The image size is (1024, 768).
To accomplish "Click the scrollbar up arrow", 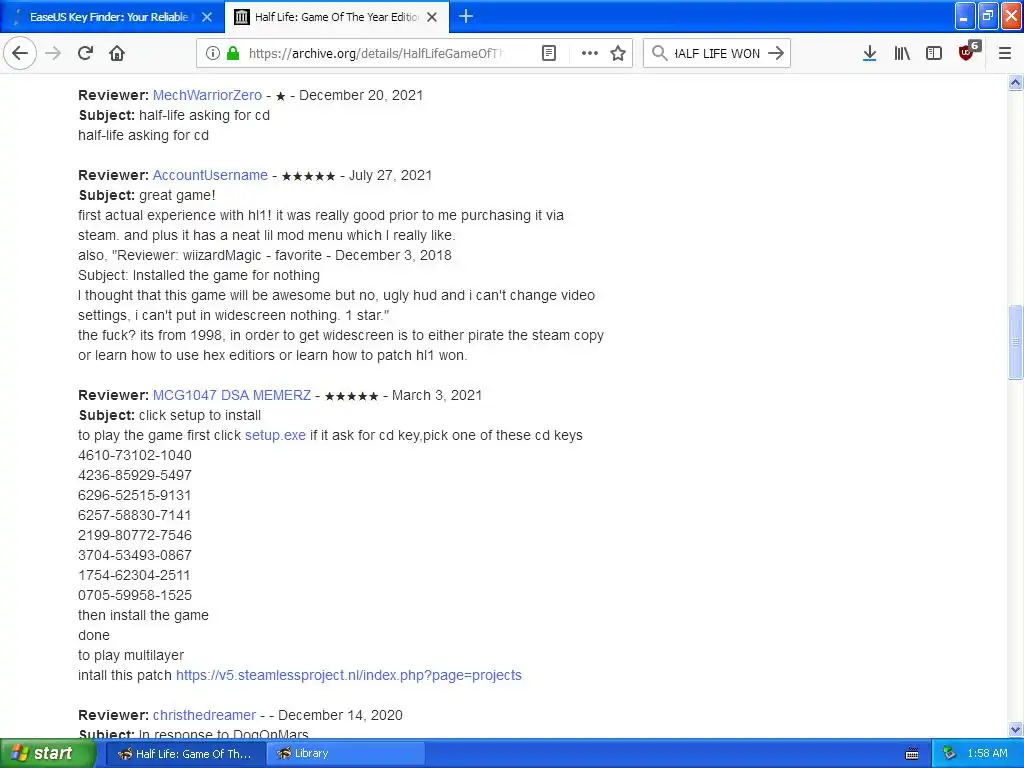I will 1015,82.
